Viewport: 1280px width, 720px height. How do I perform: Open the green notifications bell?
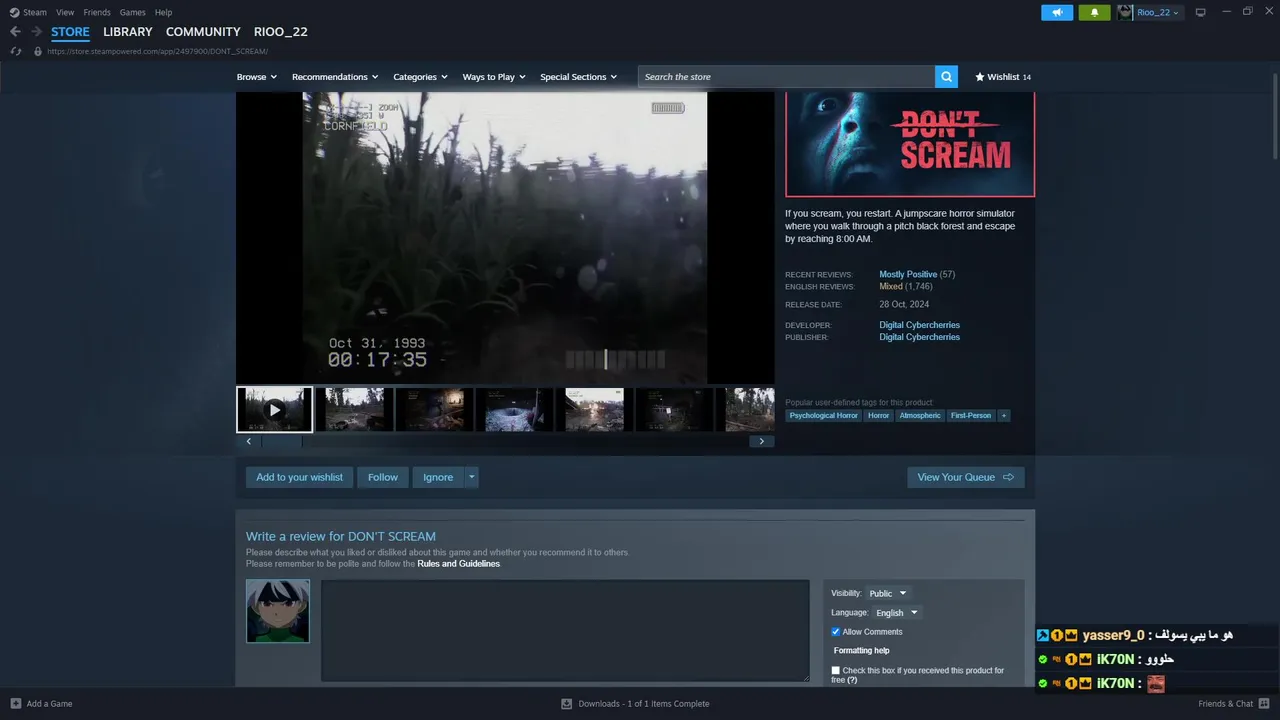click(1094, 12)
